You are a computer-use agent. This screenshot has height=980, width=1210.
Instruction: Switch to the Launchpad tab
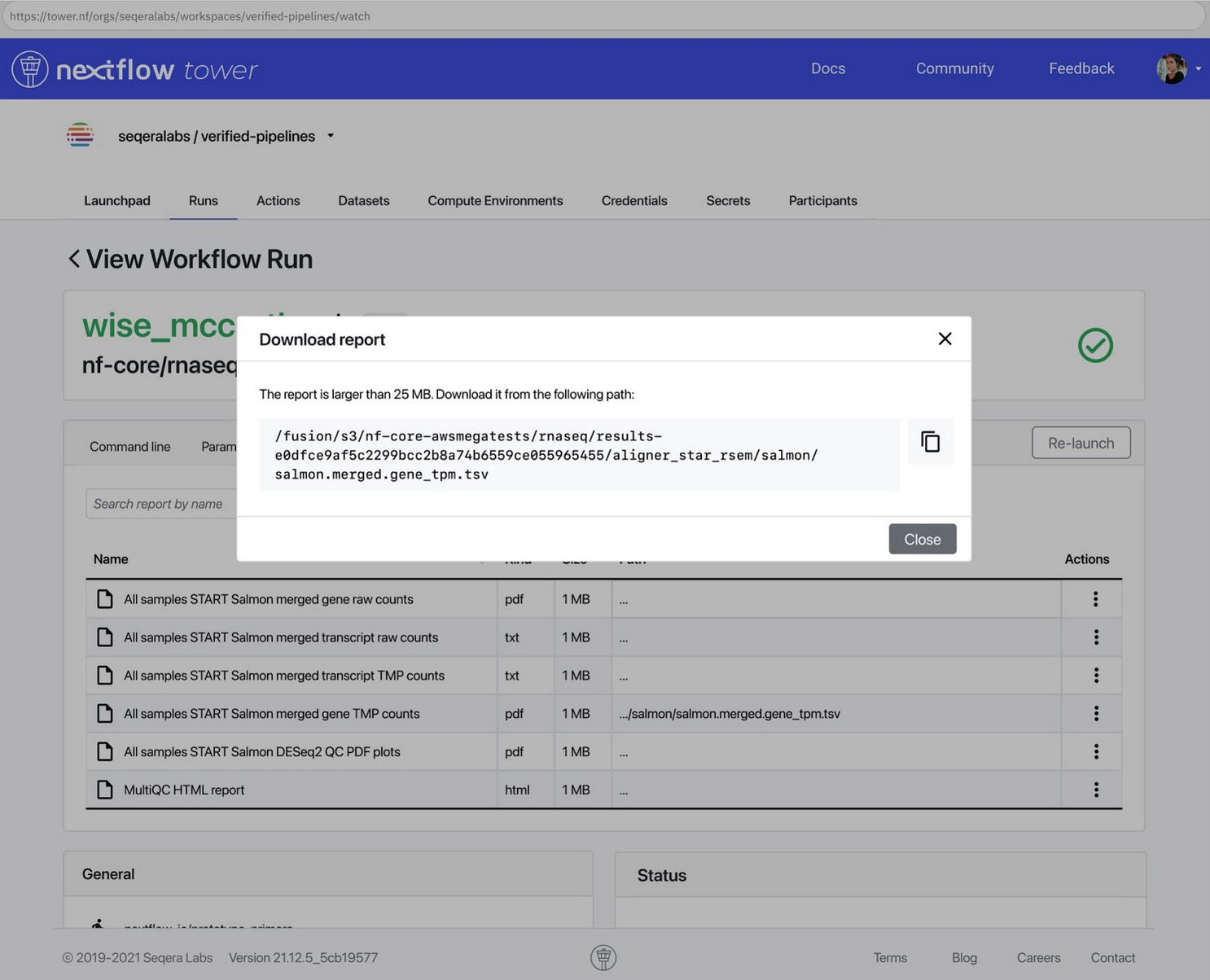tap(117, 200)
